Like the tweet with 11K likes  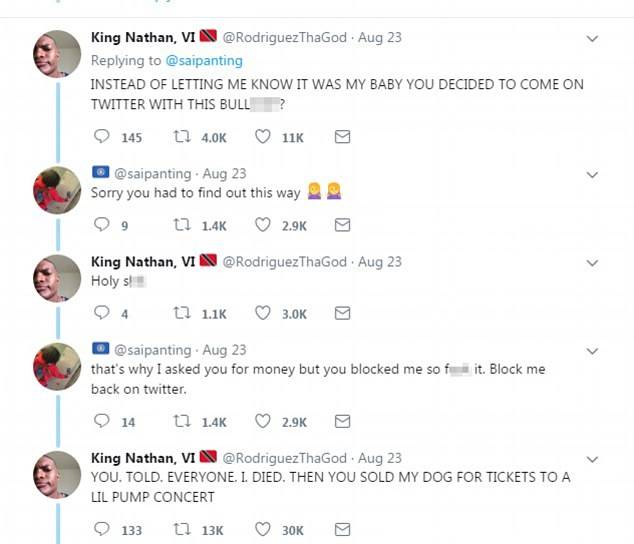pyautogui.click(x=262, y=137)
